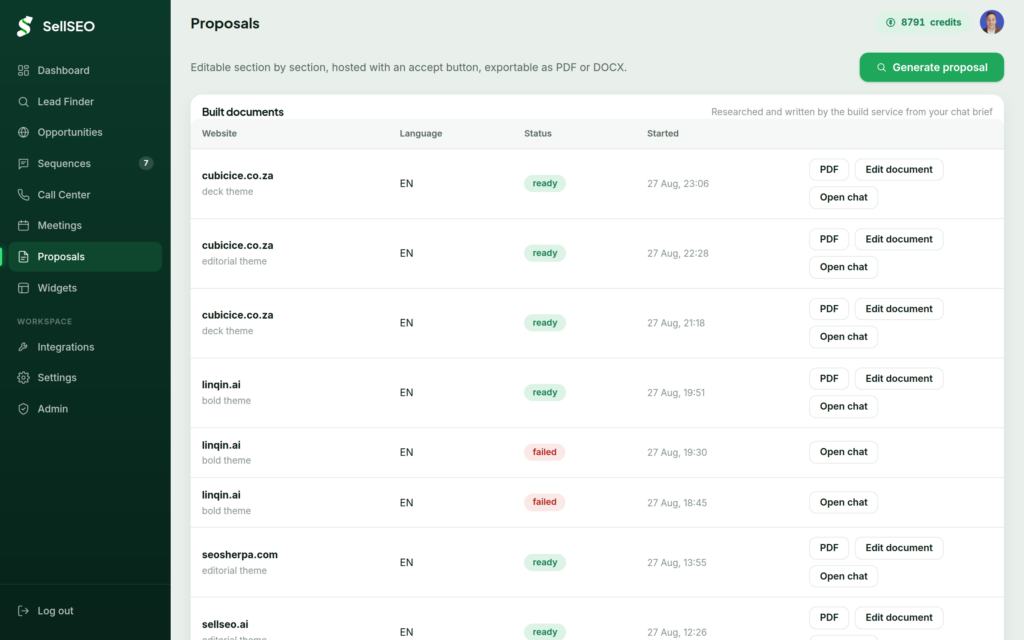Open the user profile avatar
Image resolution: width=1024 pixels, height=640 pixels.
click(x=991, y=22)
